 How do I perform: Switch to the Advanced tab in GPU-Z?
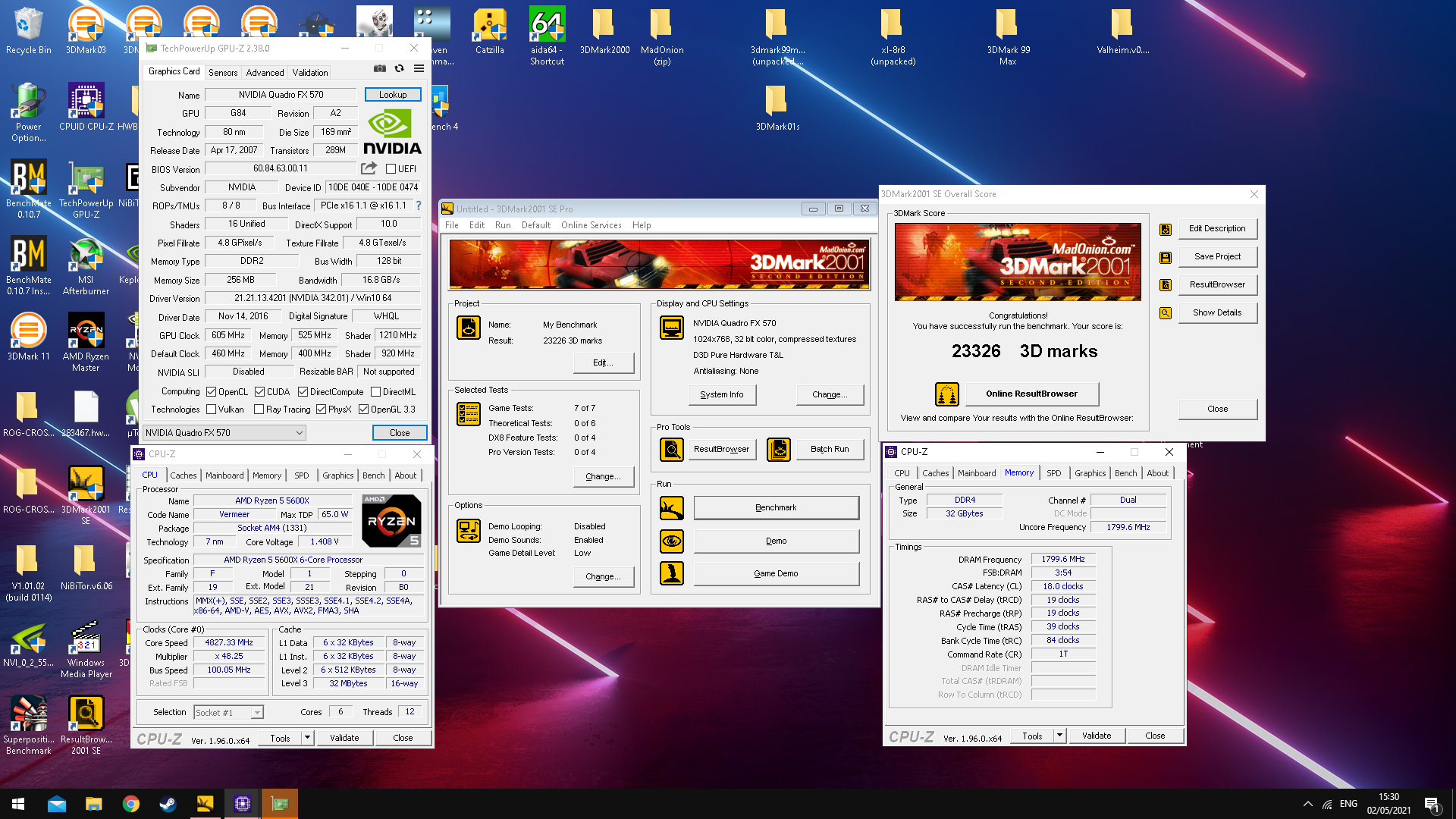click(265, 73)
